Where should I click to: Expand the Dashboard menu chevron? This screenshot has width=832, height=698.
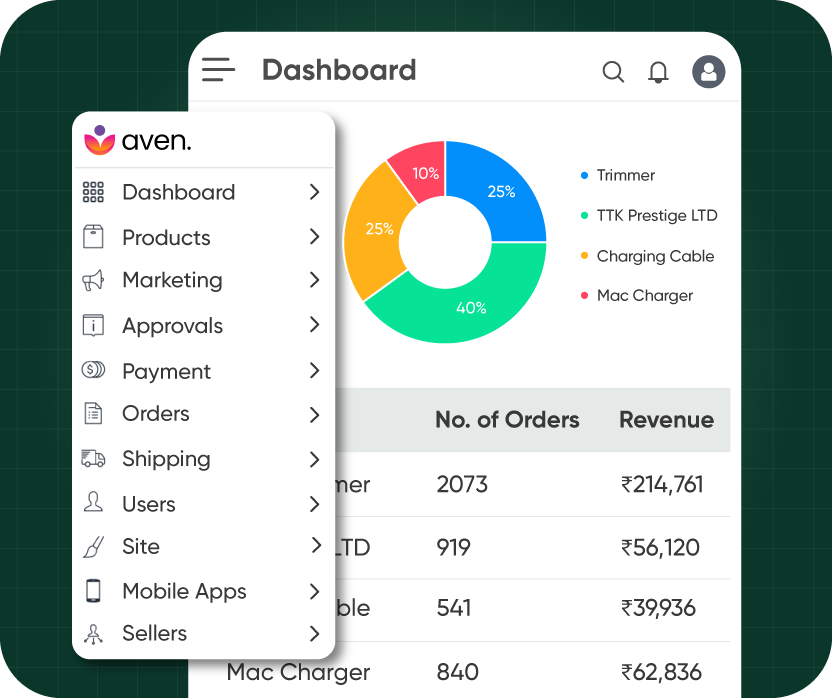pyautogui.click(x=314, y=192)
